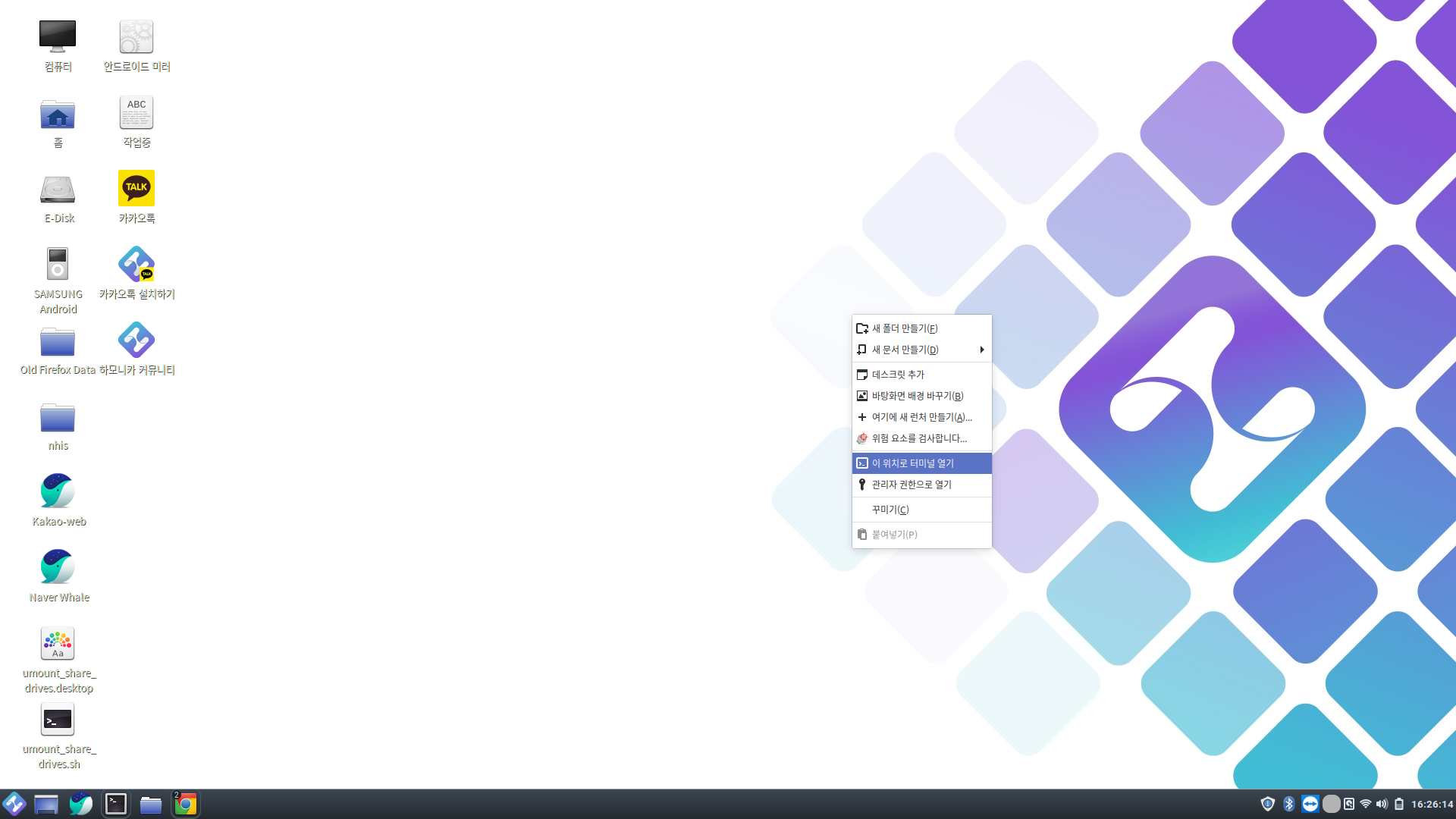The width and height of the screenshot is (1456, 819).
Task: Open the Old Firefox Data folder
Action: click(58, 343)
